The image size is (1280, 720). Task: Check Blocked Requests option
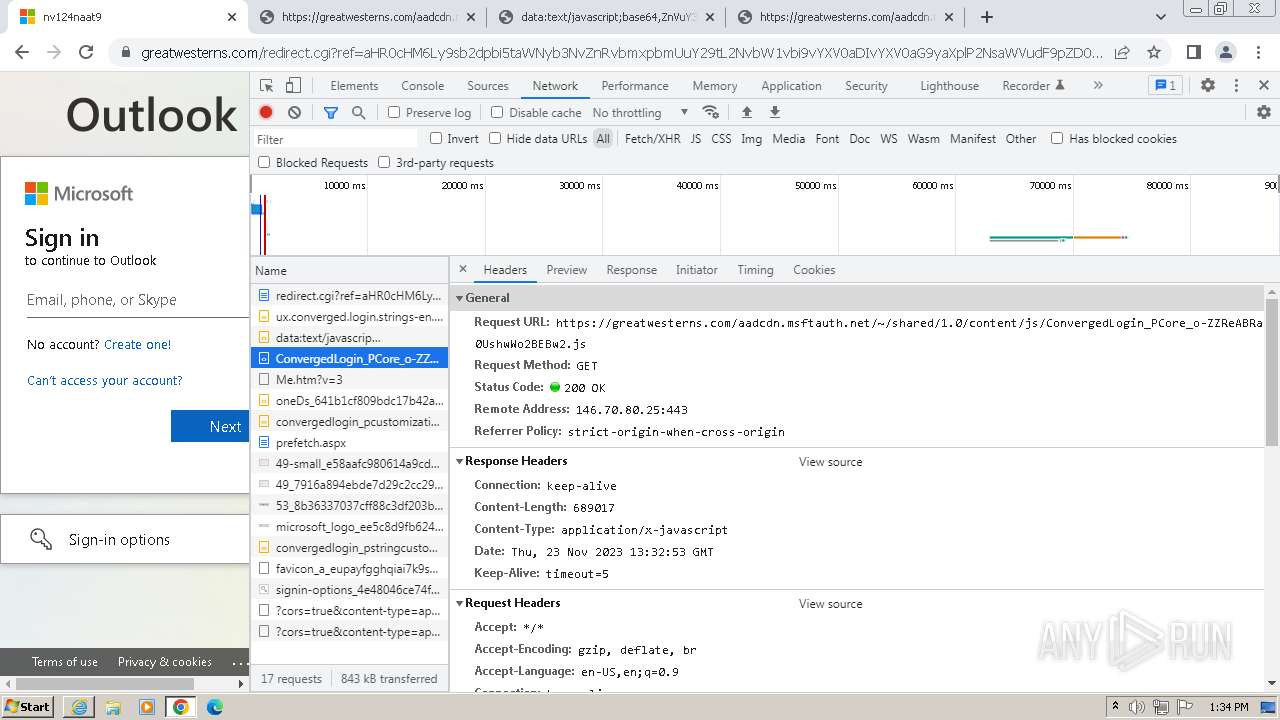(264, 162)
